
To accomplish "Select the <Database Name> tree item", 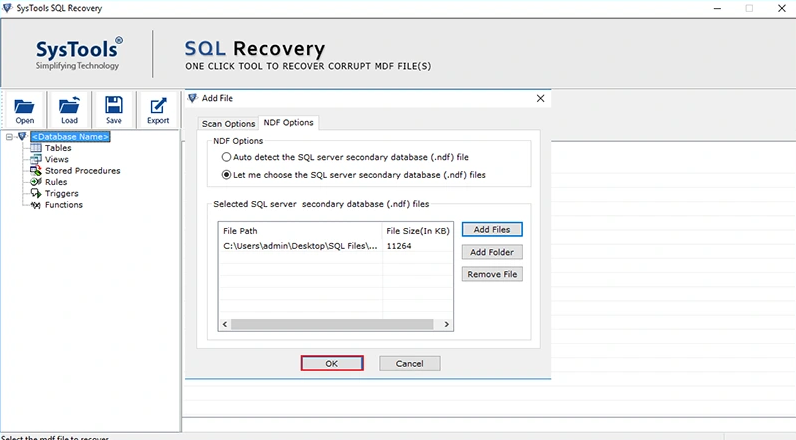I will pos(70,137).
